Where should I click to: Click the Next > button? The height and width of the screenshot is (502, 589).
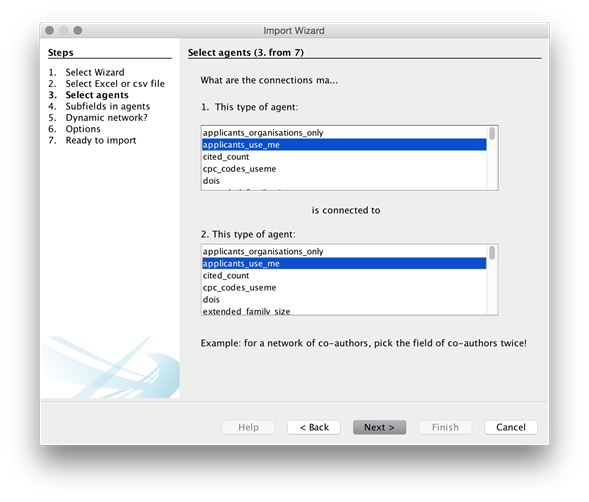pyautogui.click(x=379, y=427)
